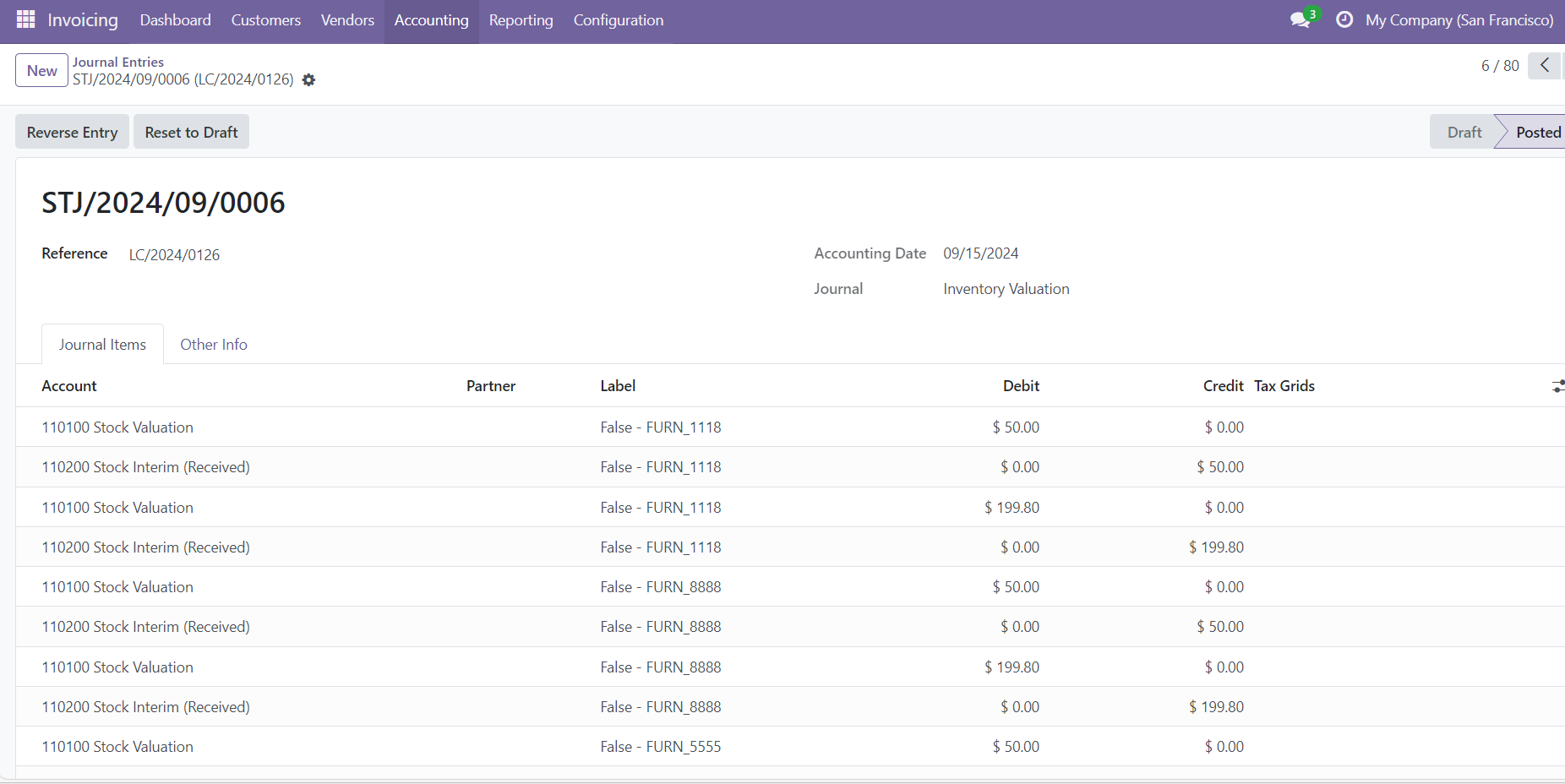Expand the Reporting menu

[521, 20]
